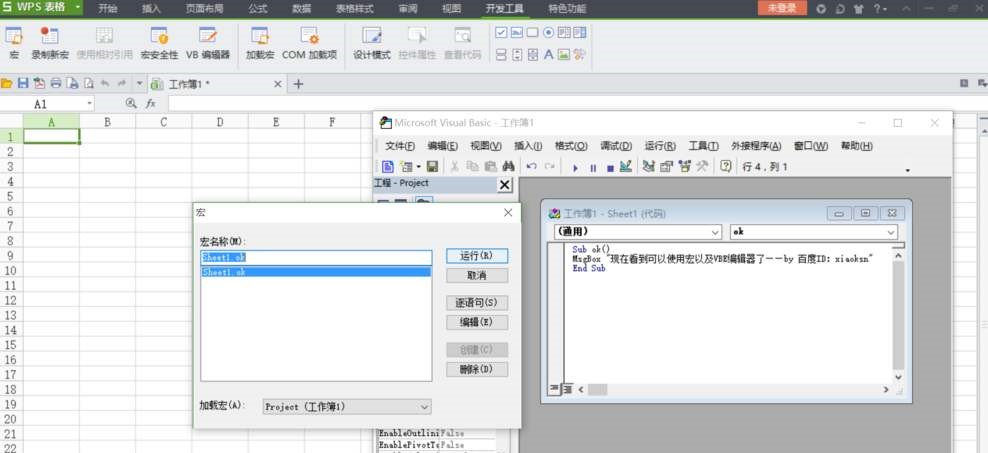Screen dimensions: 988x453
Task: Open the COM 加载项 dialog
Action: point(309,42)
